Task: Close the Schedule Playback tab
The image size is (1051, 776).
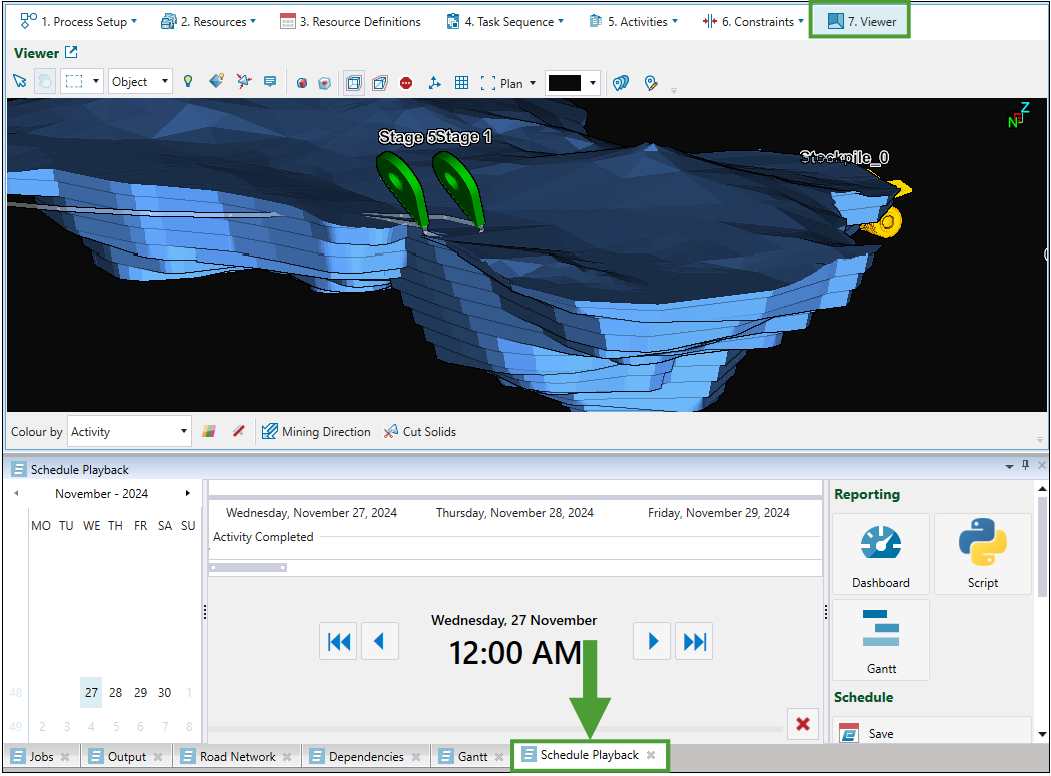Action: coord(652,755)
